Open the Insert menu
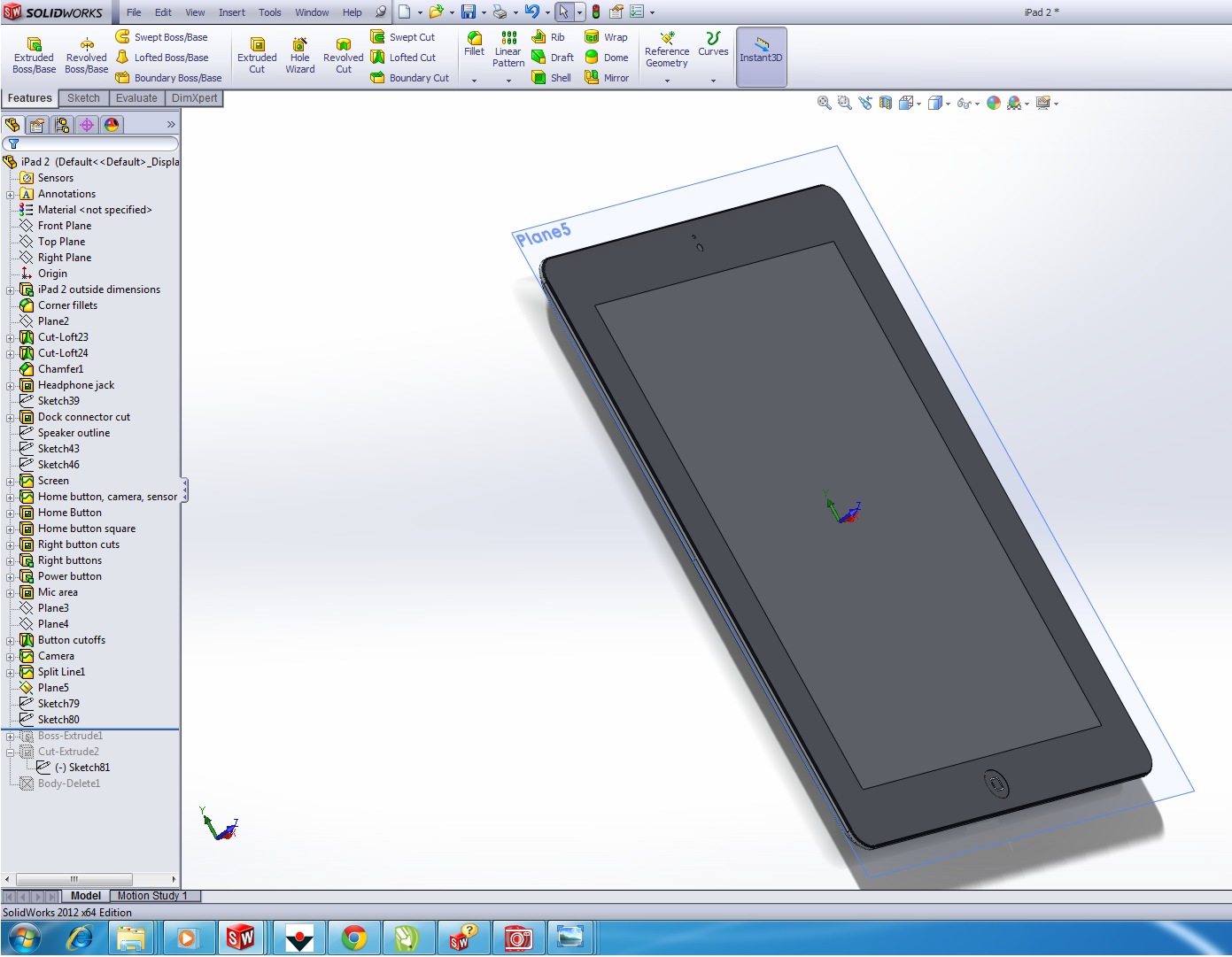The height and width of the screenshot is (957, 1232). point(232,12)
